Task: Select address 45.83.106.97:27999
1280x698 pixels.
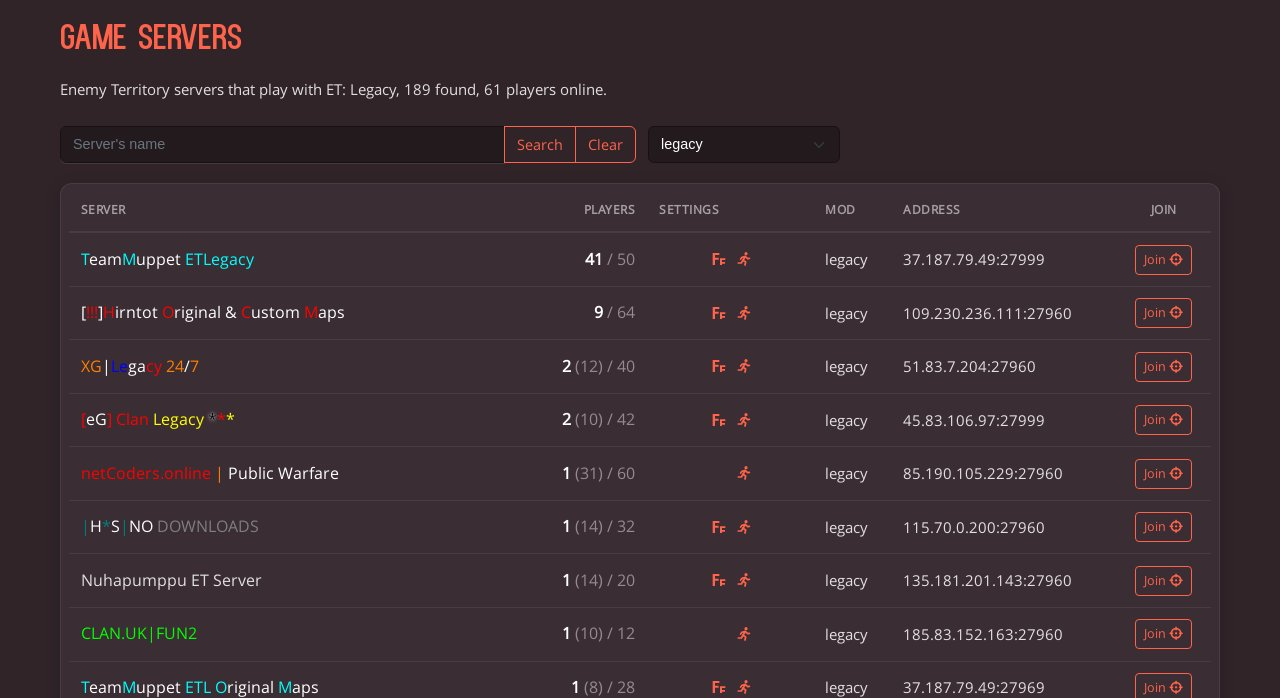Action: point(974,420)
